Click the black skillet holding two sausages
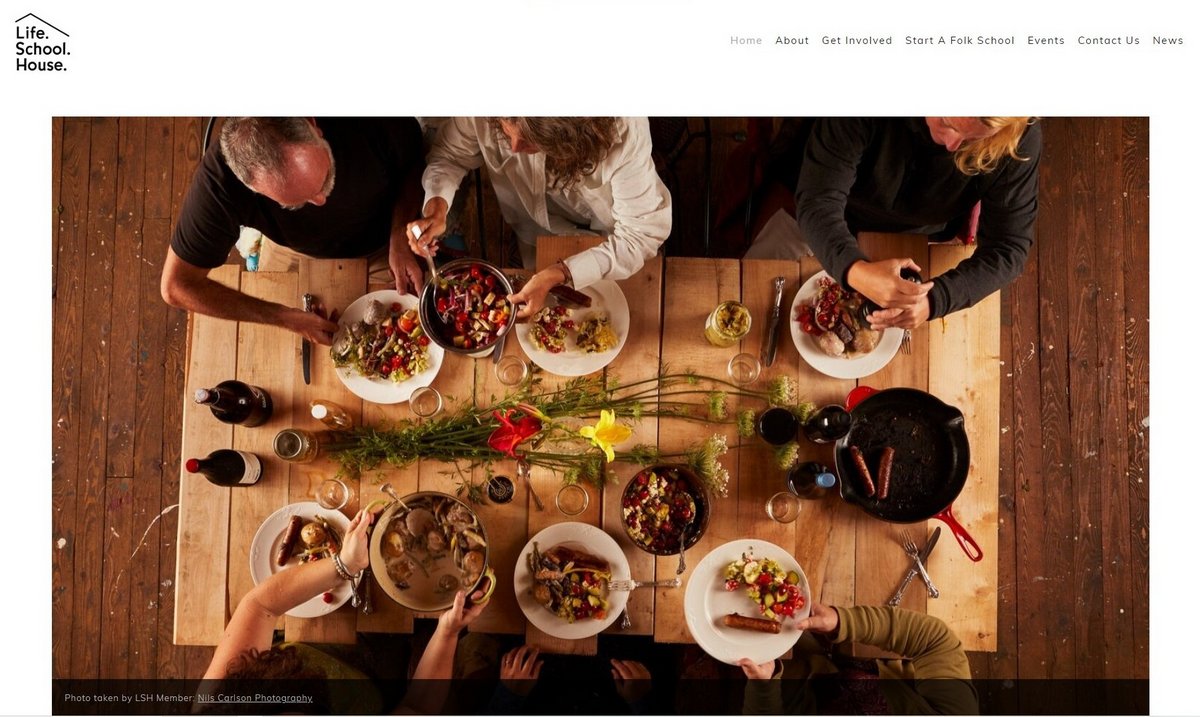 point(899,455)
